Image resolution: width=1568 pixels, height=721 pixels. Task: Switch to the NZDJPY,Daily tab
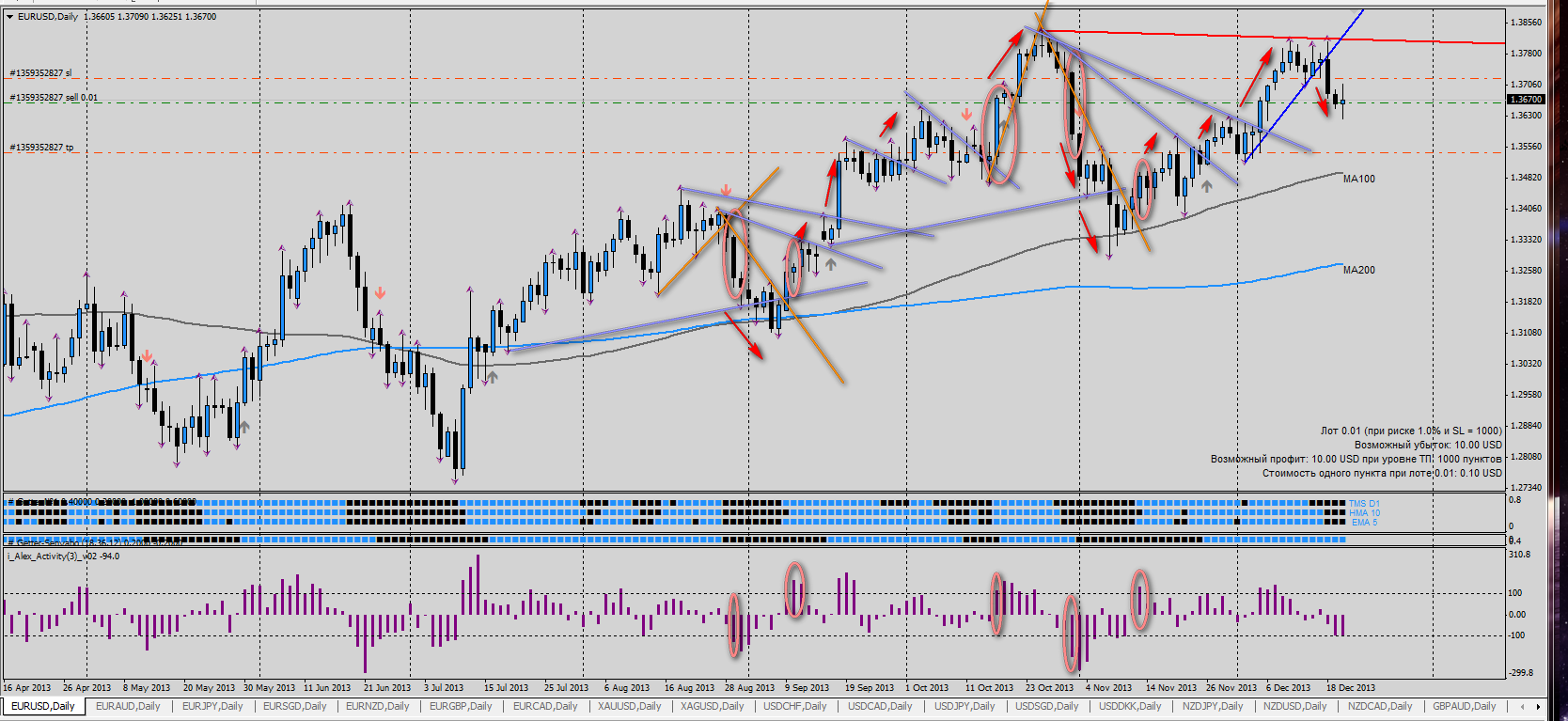point(1212,706)
